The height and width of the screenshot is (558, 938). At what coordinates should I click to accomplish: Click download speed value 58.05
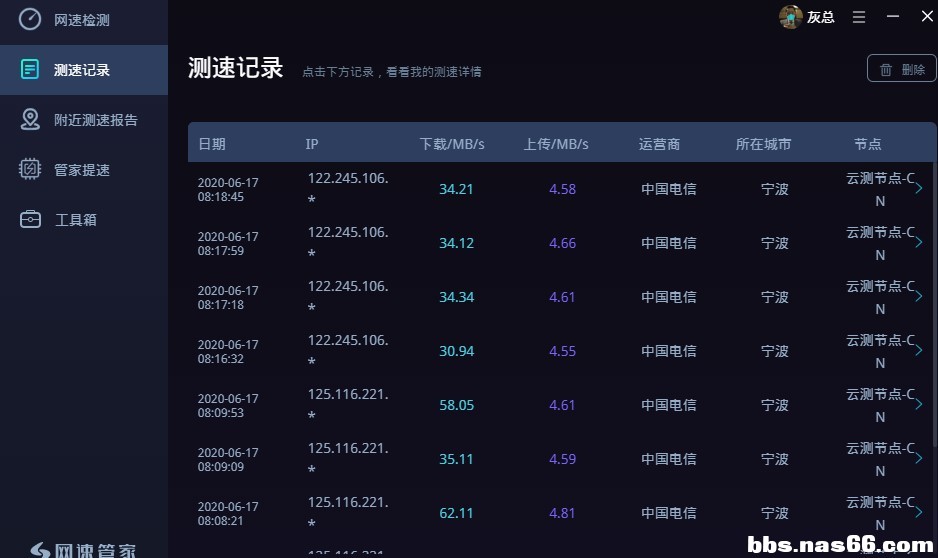[x=456, y=405]
